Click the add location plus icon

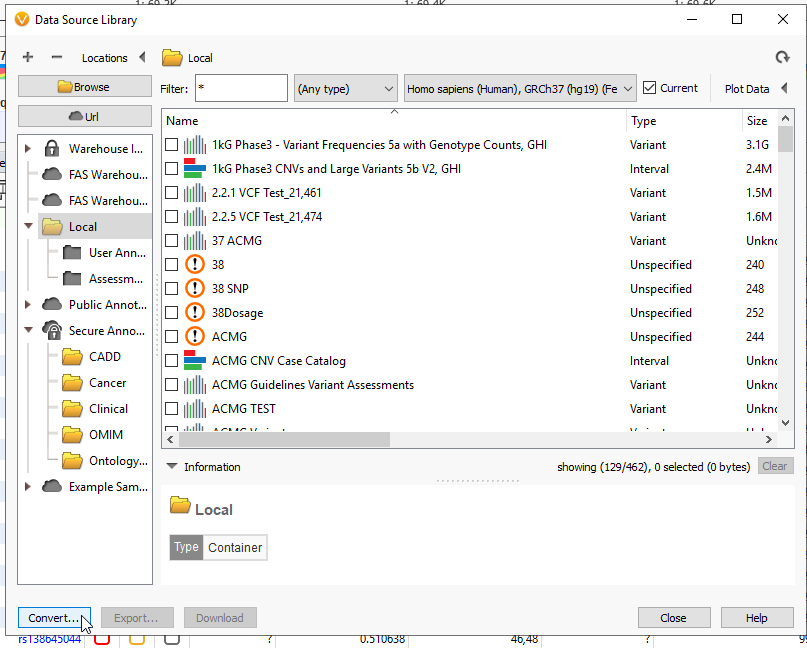tap(27, 57)
